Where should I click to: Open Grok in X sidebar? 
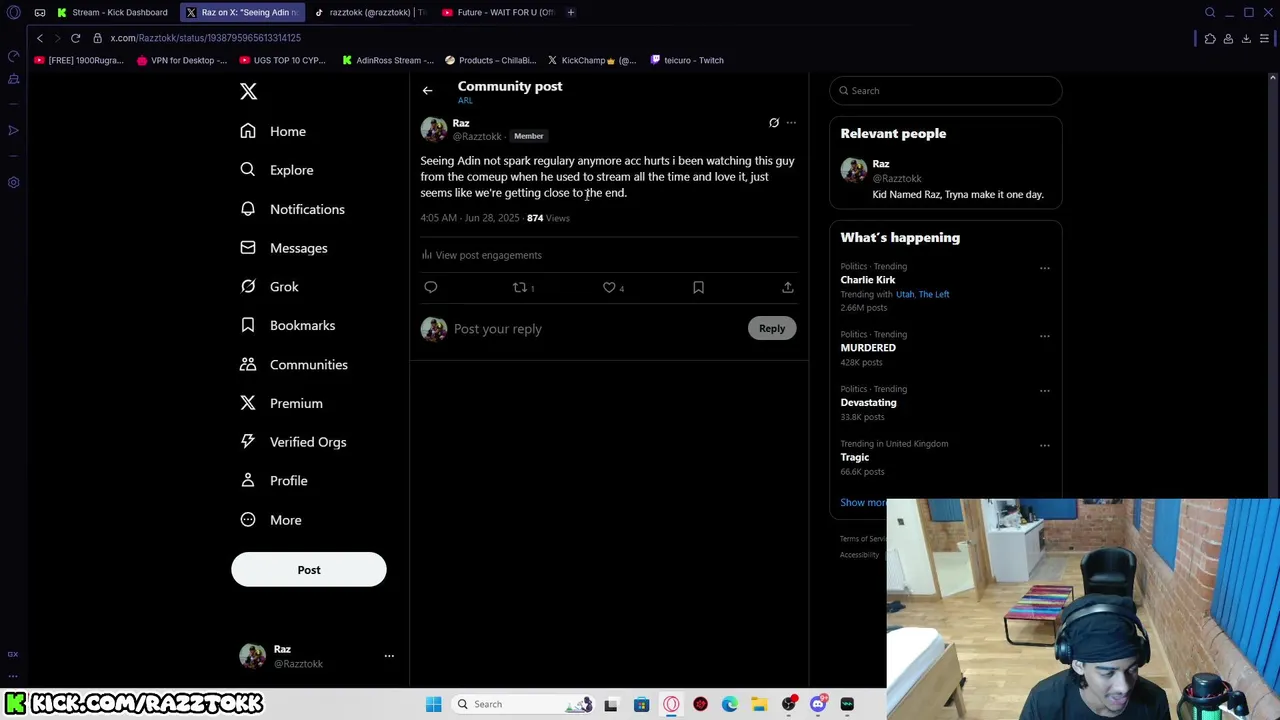269,287
